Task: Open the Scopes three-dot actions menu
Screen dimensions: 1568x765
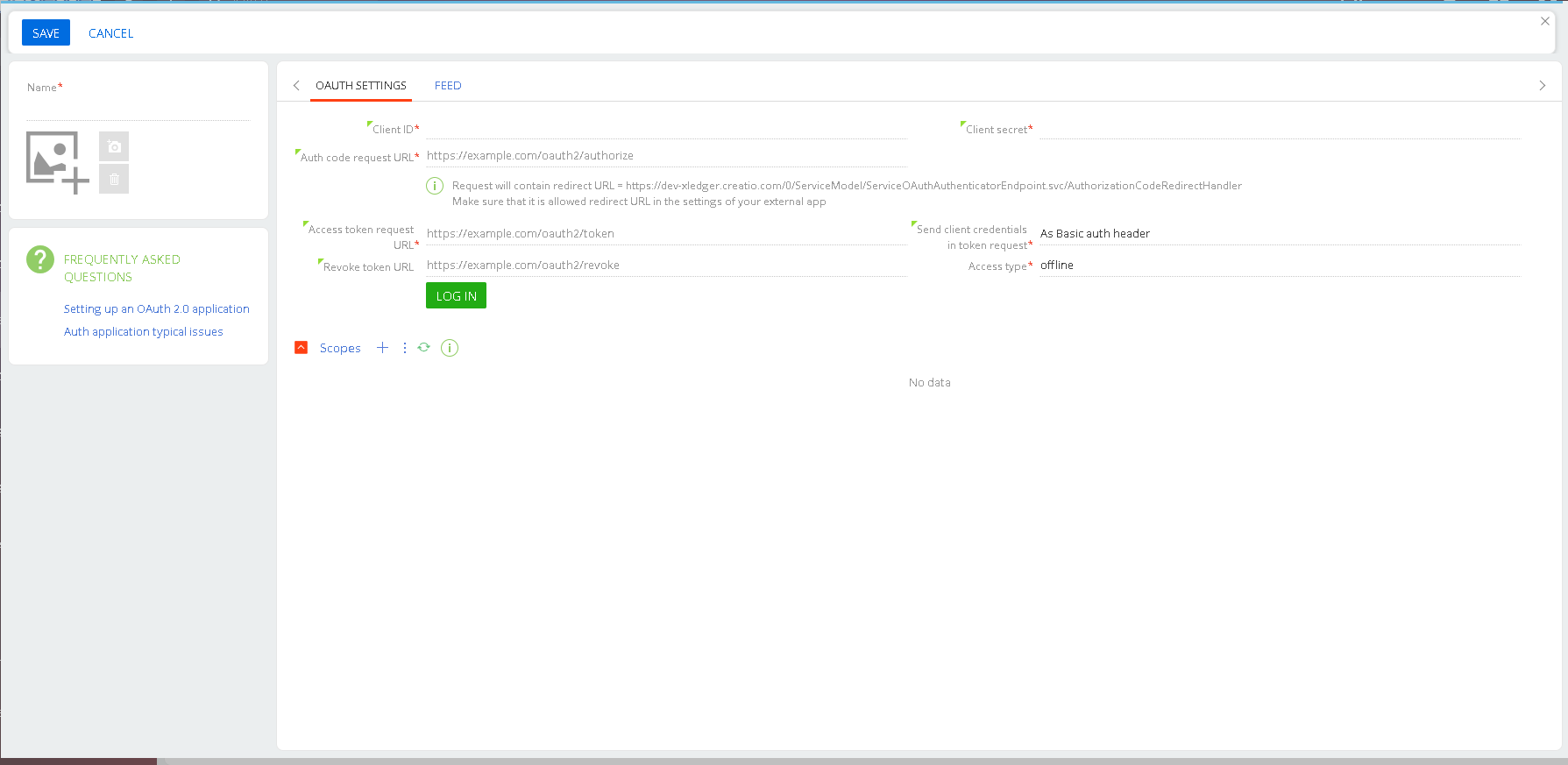Action: point(404,348)
